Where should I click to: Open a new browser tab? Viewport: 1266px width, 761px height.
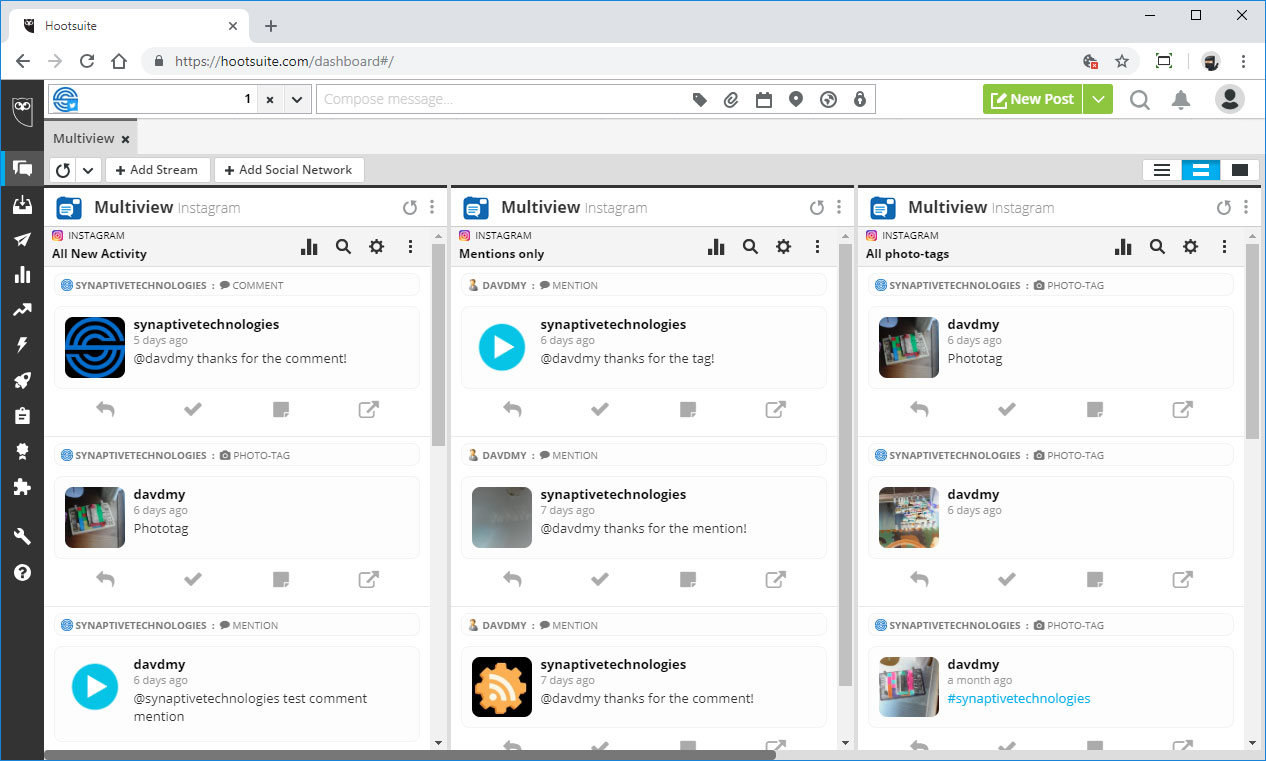(271, 26)
